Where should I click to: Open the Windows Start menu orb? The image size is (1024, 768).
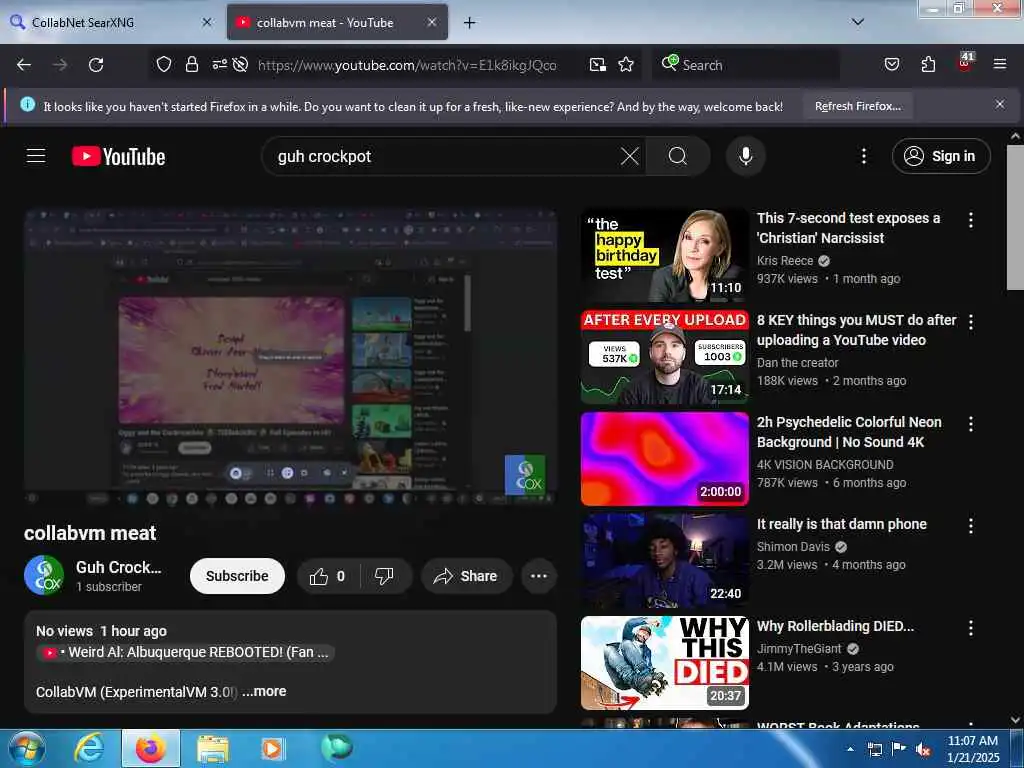pos(26,748)
